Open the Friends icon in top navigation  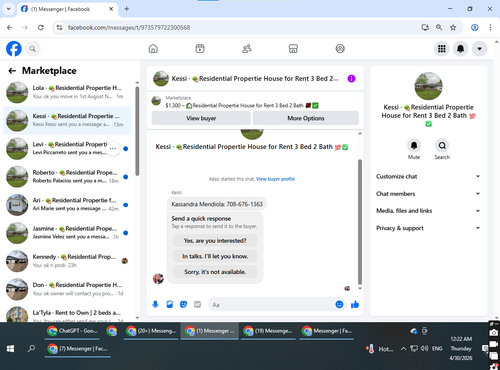click(247, 49)
